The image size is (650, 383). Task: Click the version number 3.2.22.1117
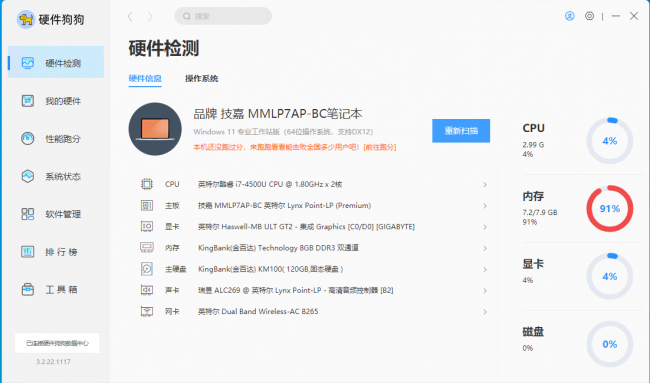[x=53, y=361]
